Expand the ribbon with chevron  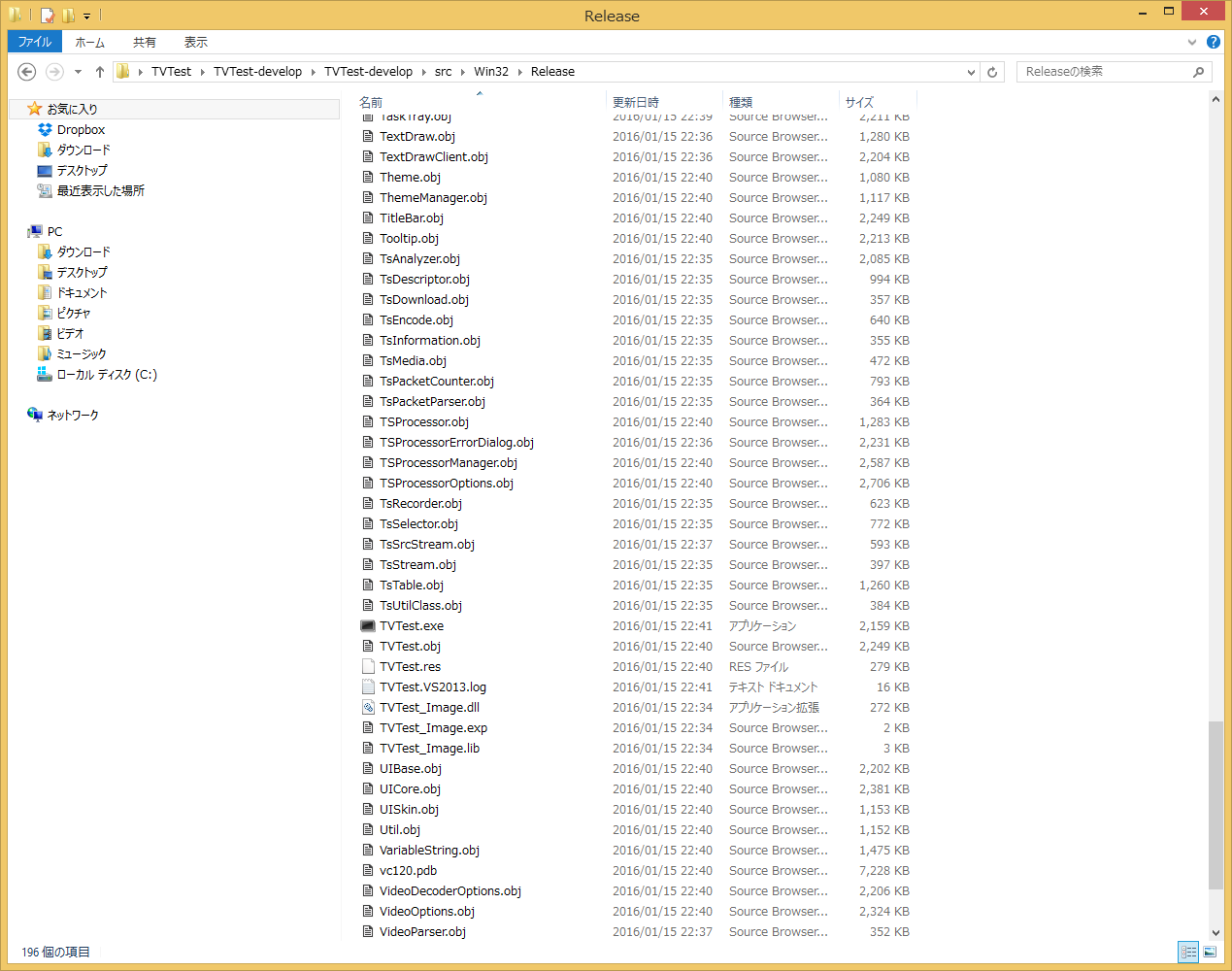click(1191, 42)
